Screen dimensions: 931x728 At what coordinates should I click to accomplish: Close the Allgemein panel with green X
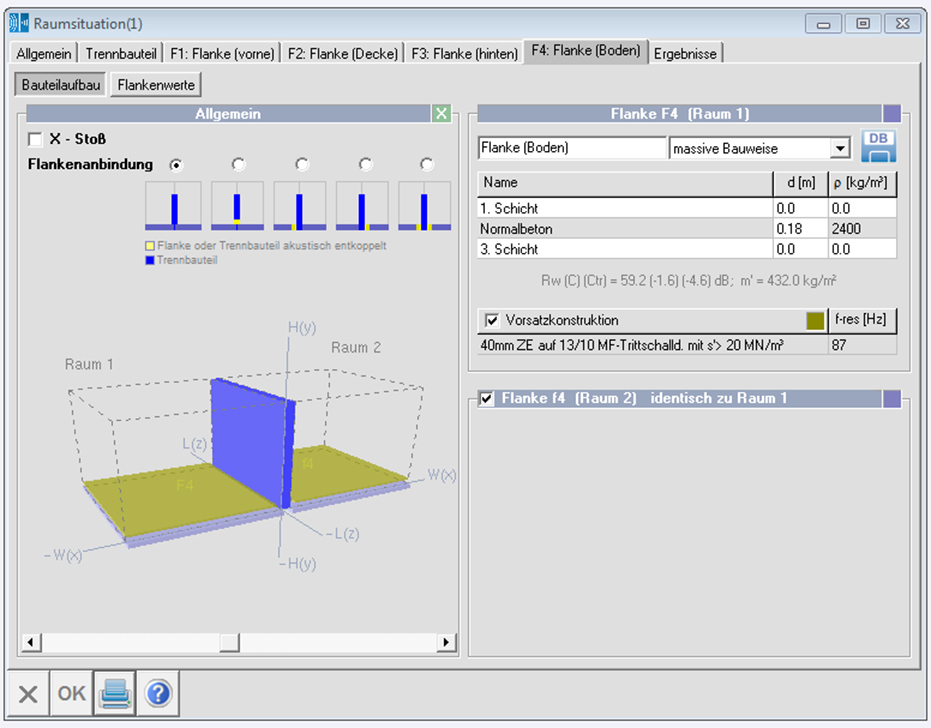[x=442, y=114]
